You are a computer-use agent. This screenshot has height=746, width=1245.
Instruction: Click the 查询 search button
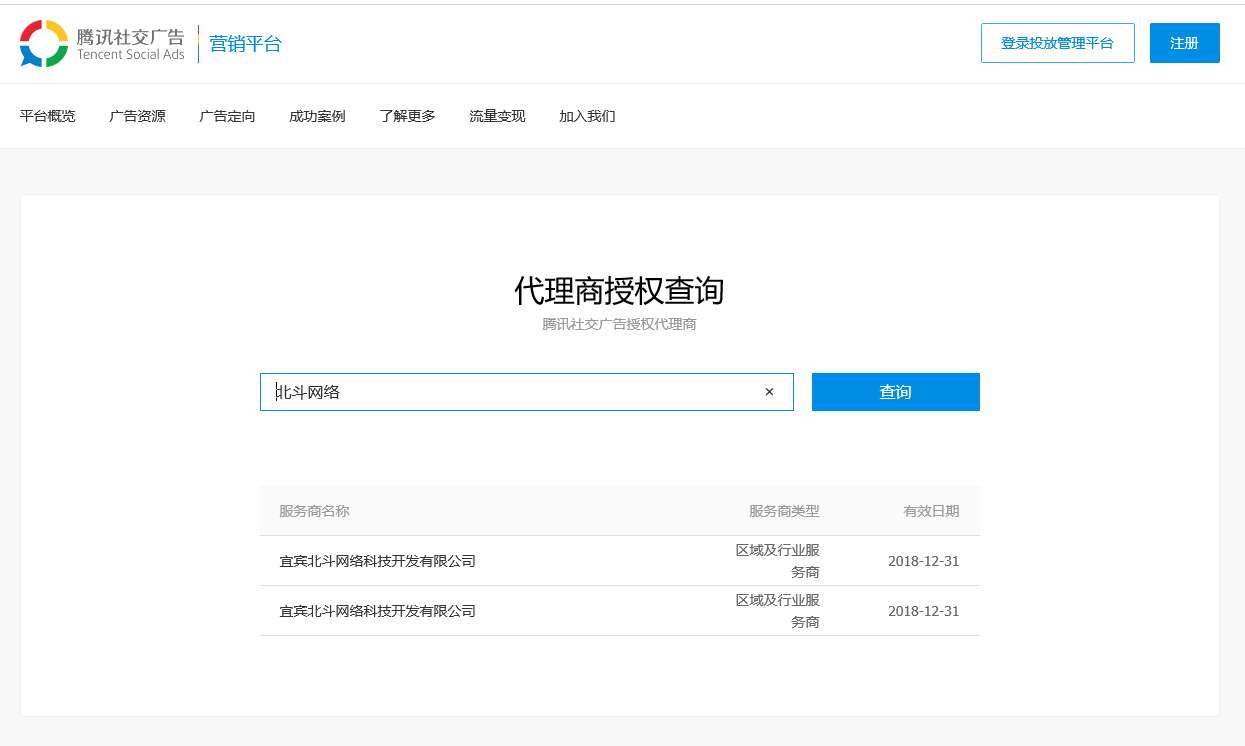(x=895, y=391)
